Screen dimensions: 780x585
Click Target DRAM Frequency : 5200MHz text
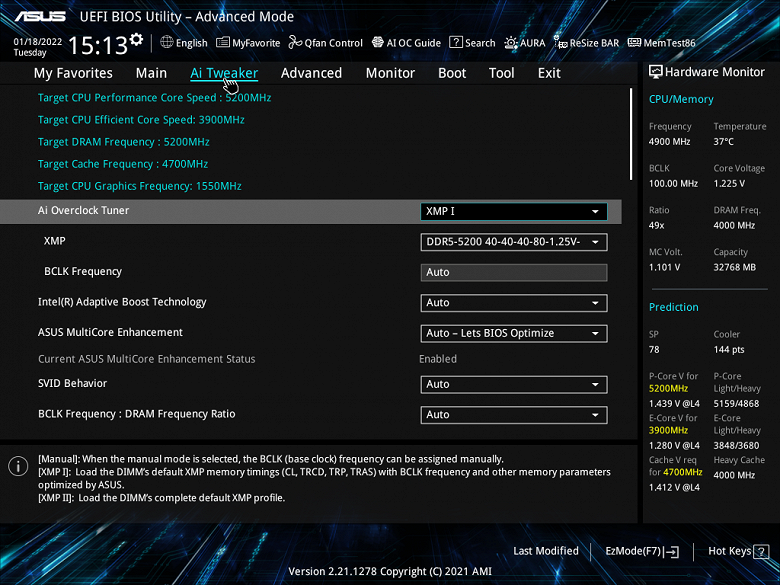124,142
